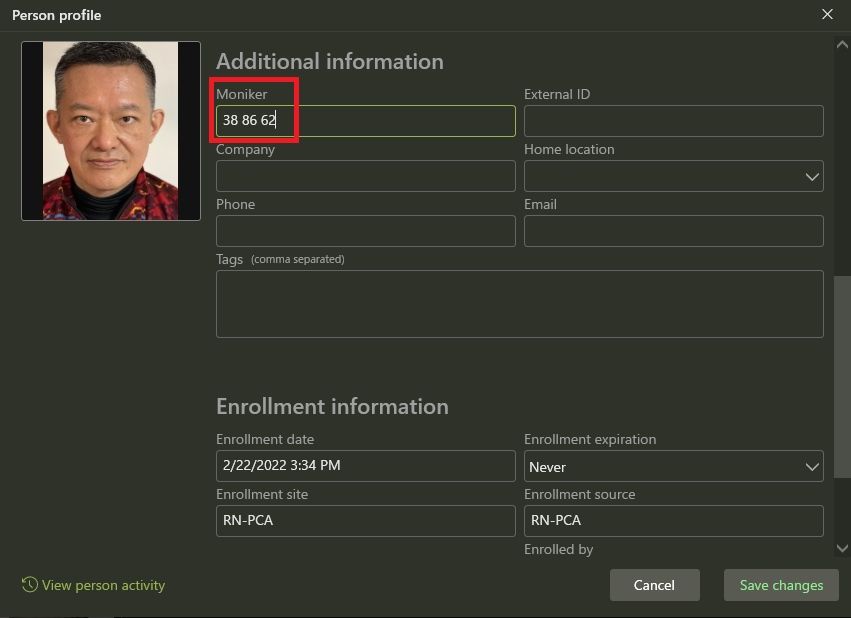Click the scrollbar up arrow
Viewport: 851px width, 618px height.
point(842,45)
